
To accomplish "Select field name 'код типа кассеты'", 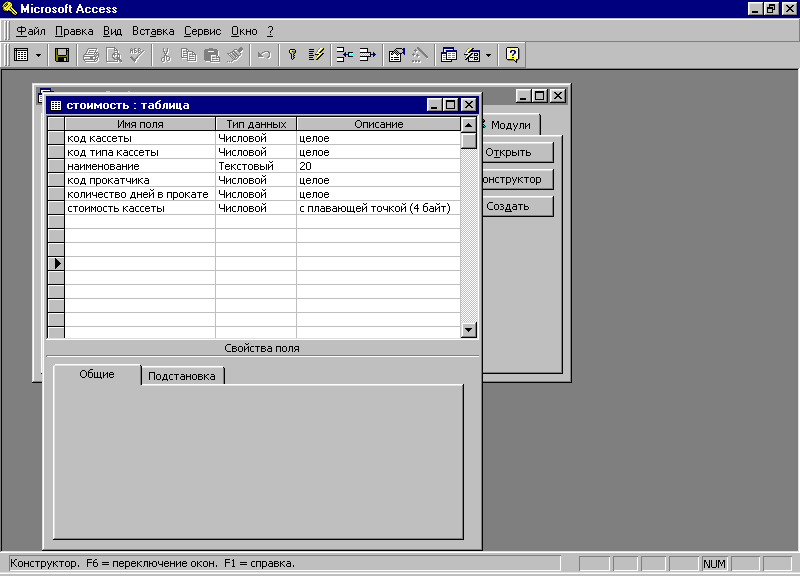I will click(140, 152).
